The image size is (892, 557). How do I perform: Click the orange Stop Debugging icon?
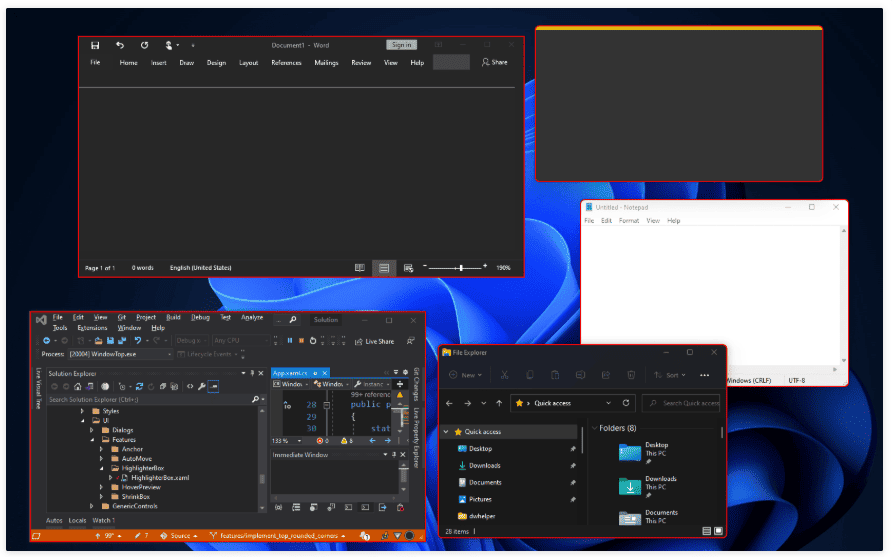(x=301, y=341)
